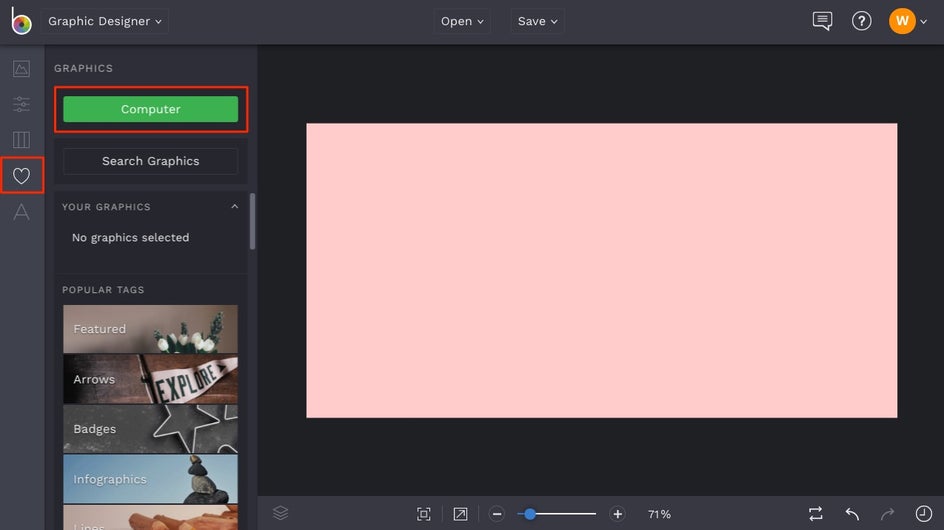
Task: Open the help question mark icon
Action: point(862,21)
